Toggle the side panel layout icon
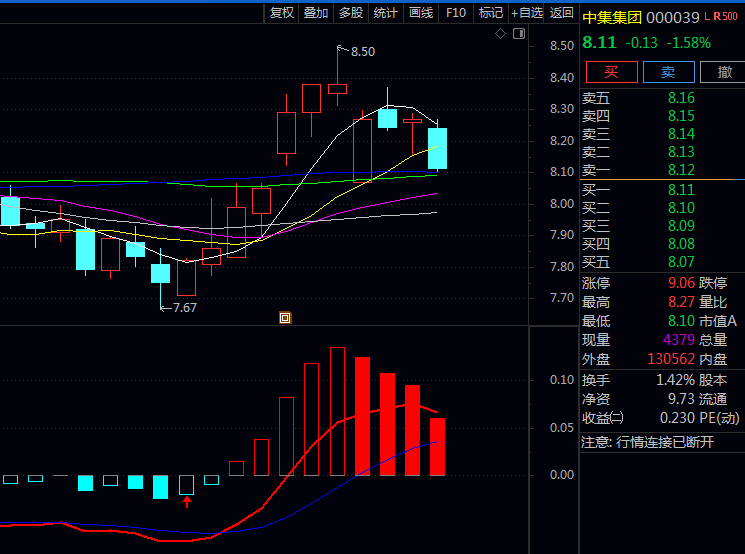This screenshot has height=554, width=745. click(x=518, y=34)
